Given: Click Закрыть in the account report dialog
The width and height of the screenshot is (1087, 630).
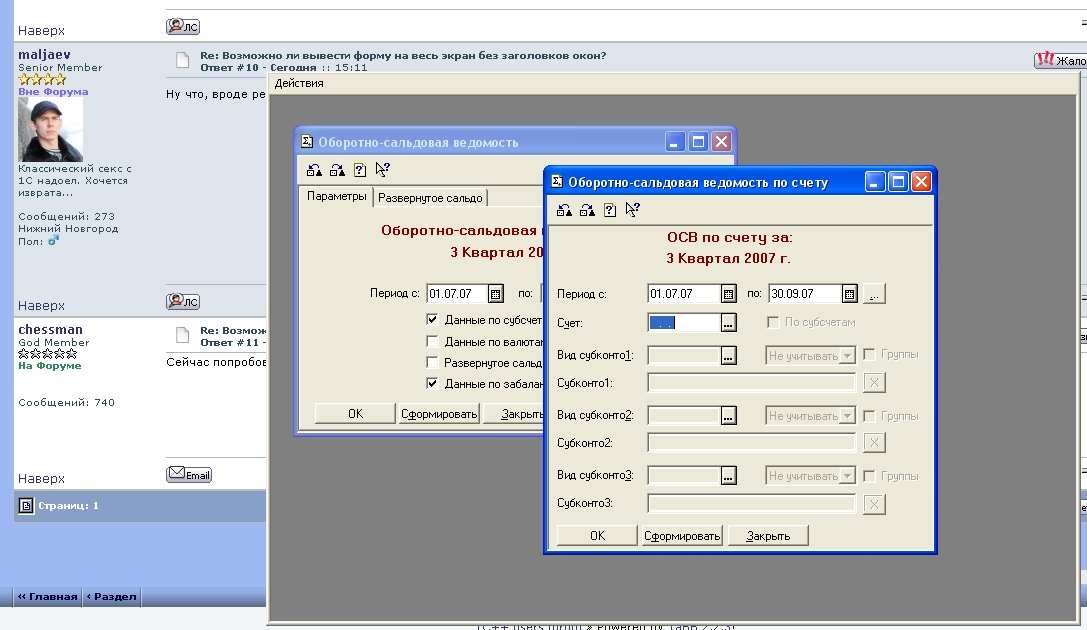Looking at the screenshot, I should pos(768,536).
